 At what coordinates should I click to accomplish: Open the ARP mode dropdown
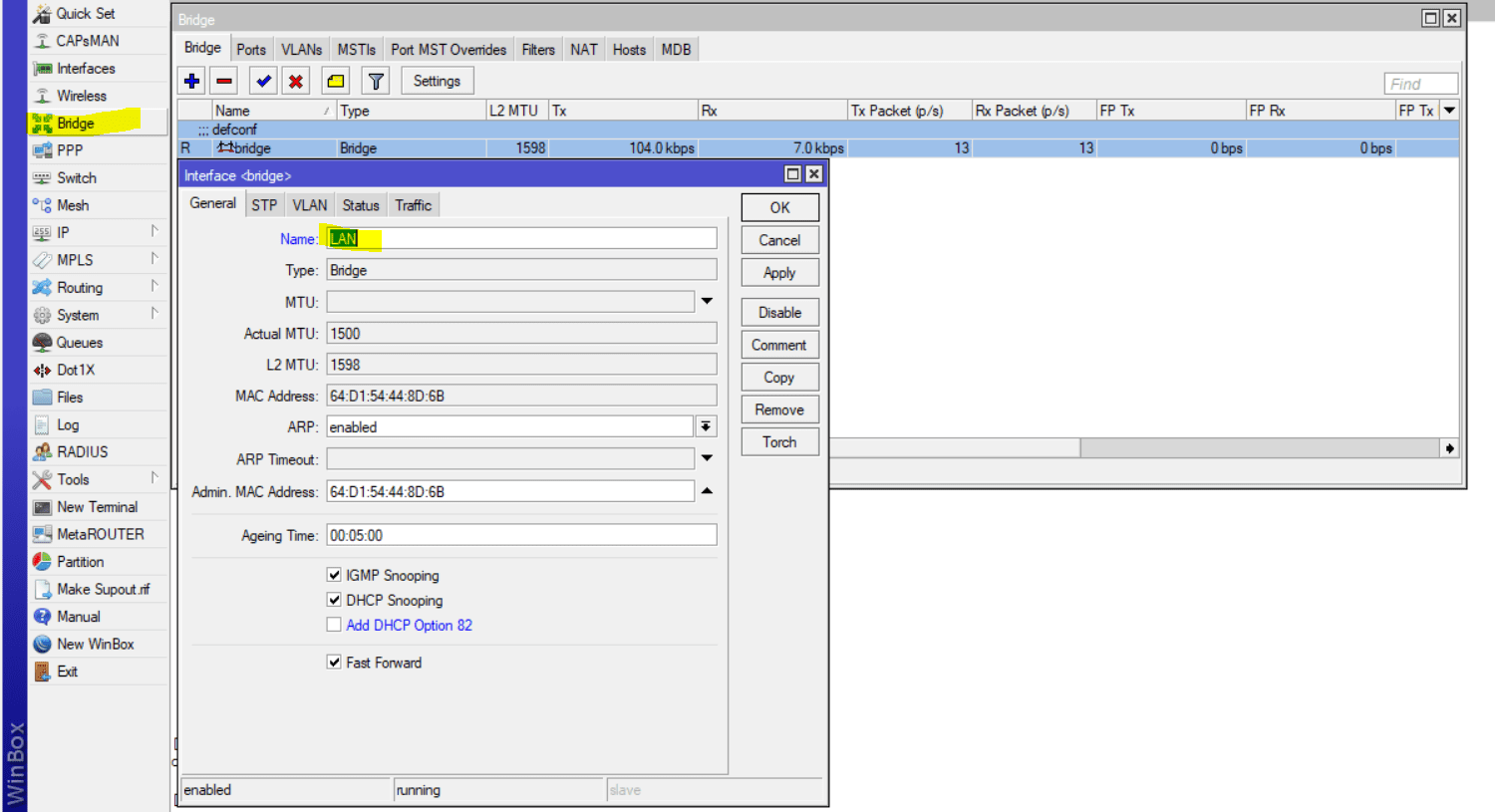tap(706, 426)
